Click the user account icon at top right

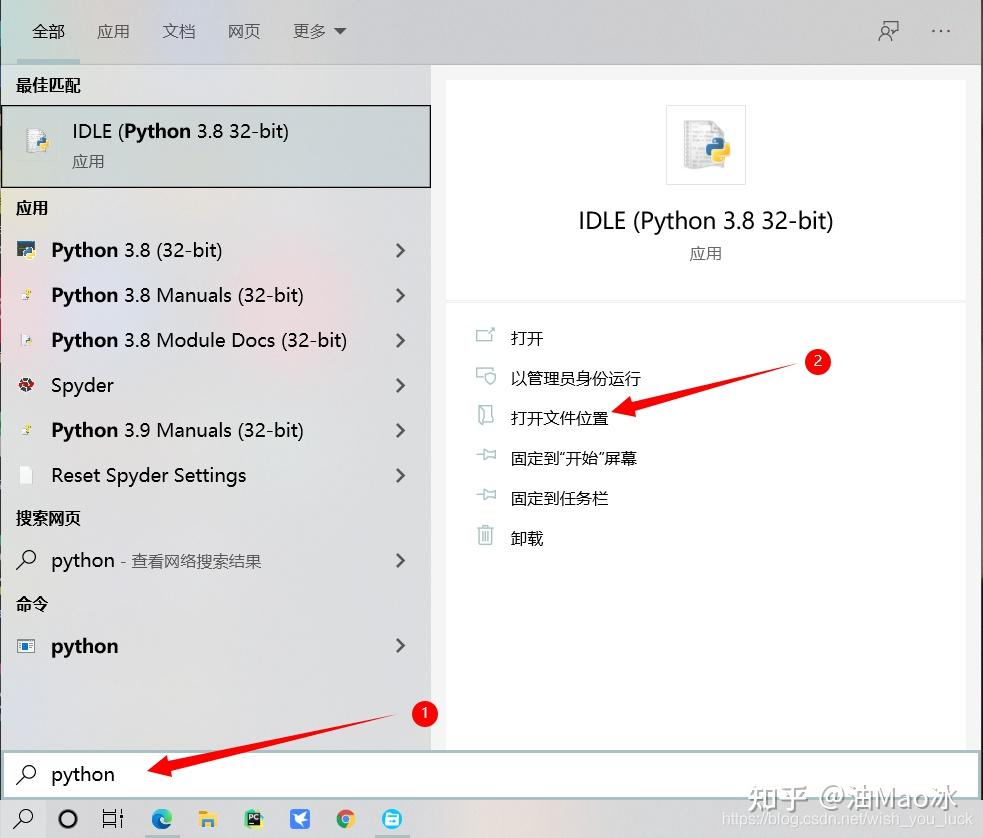coord(888,31)
